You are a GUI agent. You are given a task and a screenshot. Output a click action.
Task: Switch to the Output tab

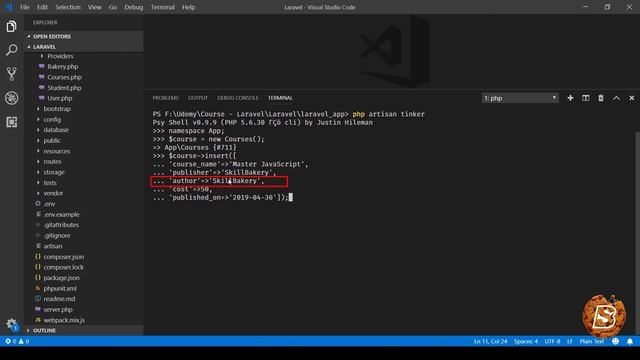(198, 98)
